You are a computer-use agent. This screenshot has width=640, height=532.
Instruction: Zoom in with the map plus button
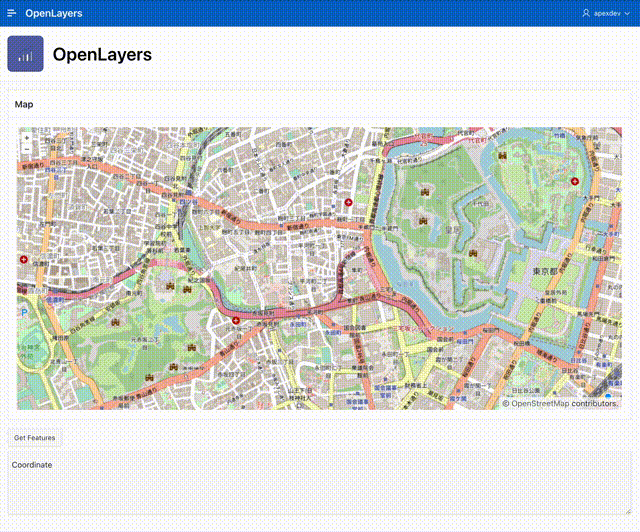coord(27,138)
